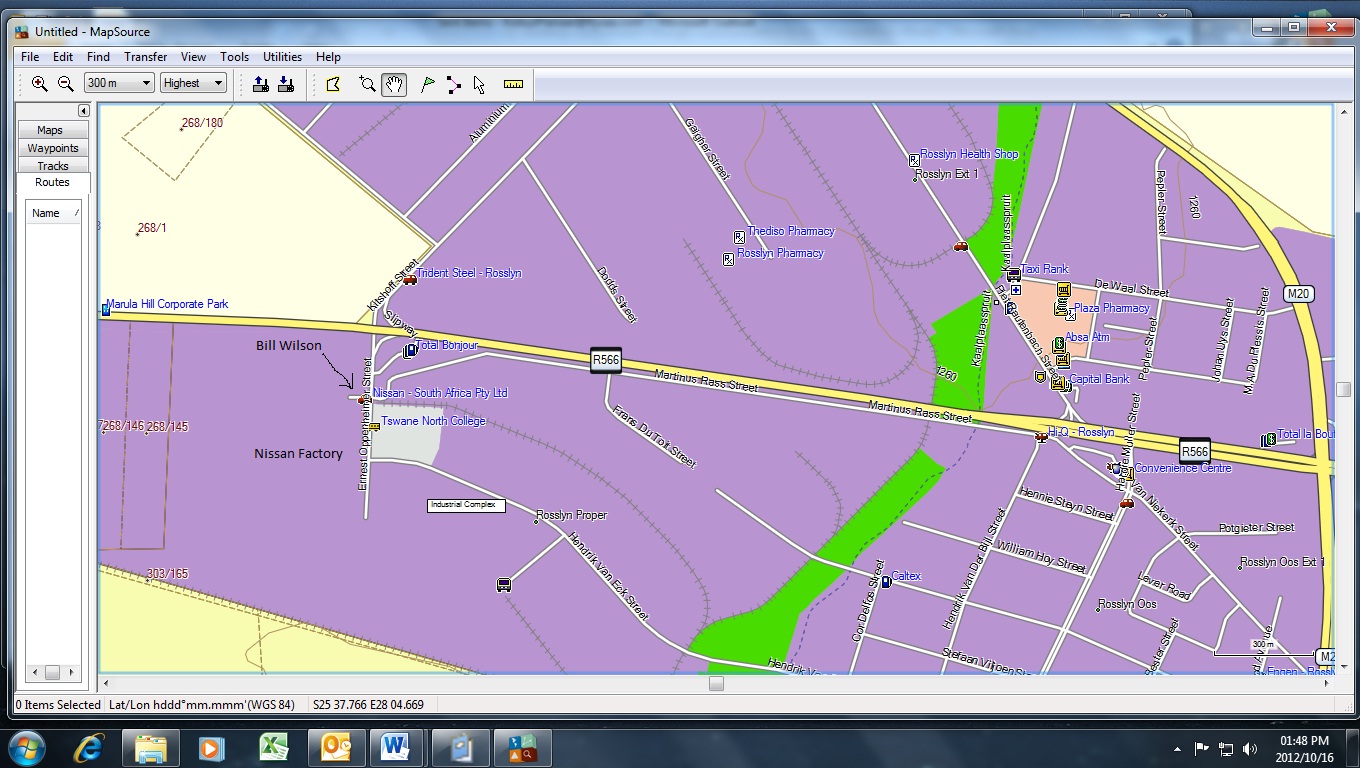Click the Caltex fuel station icon

pos(886,581)
